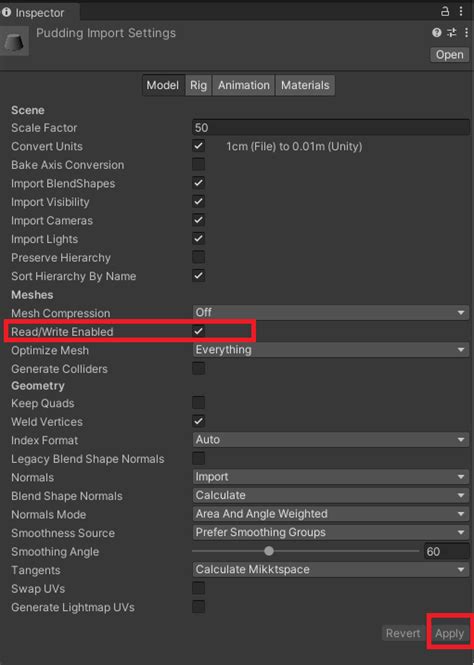The width and height of the screenshot is (474, 665).
Task: Click the Smoothing Angle slider handle
Action: (x=269, y=551)
